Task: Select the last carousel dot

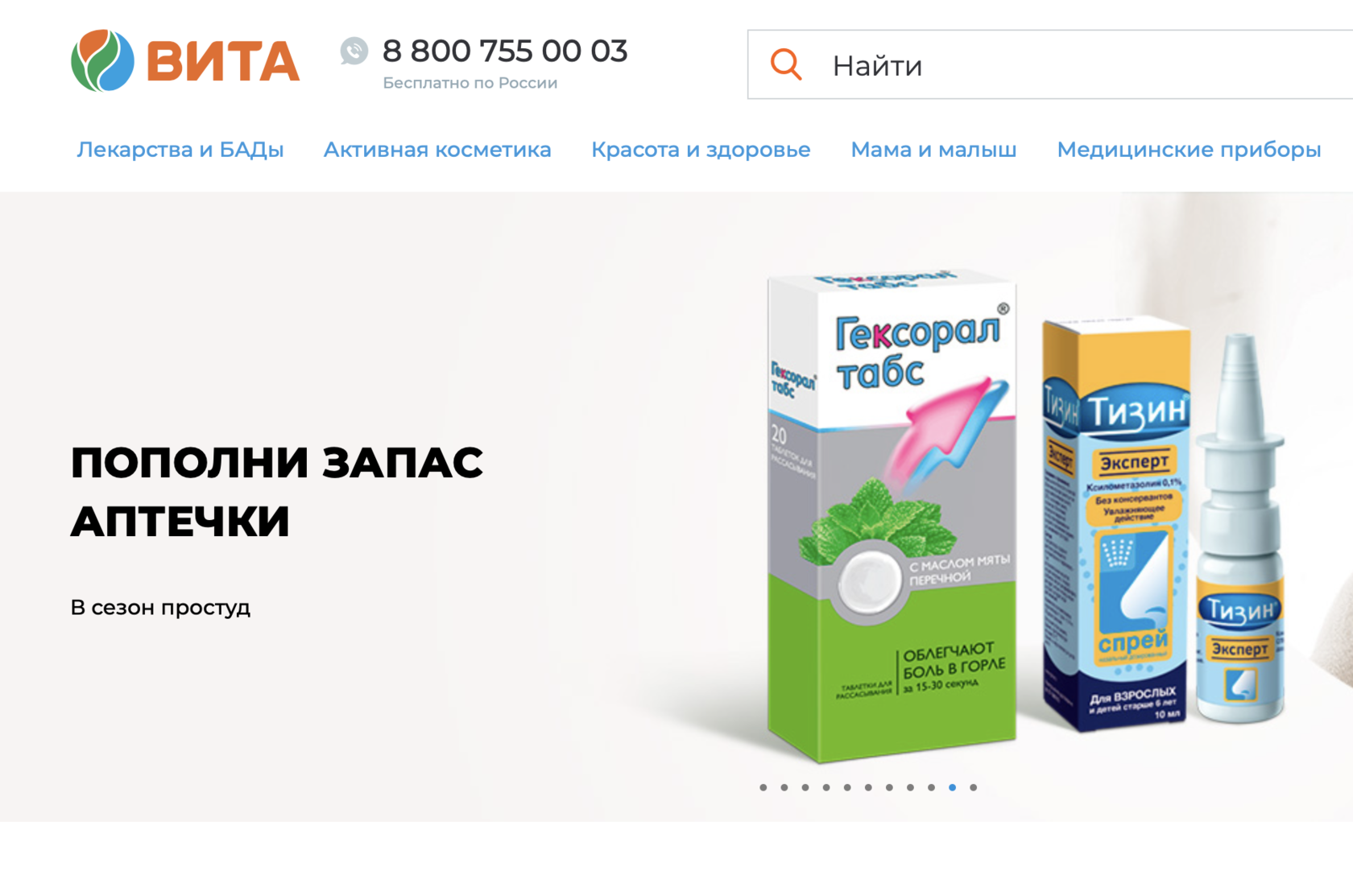Action: click(x=974, y=787)
